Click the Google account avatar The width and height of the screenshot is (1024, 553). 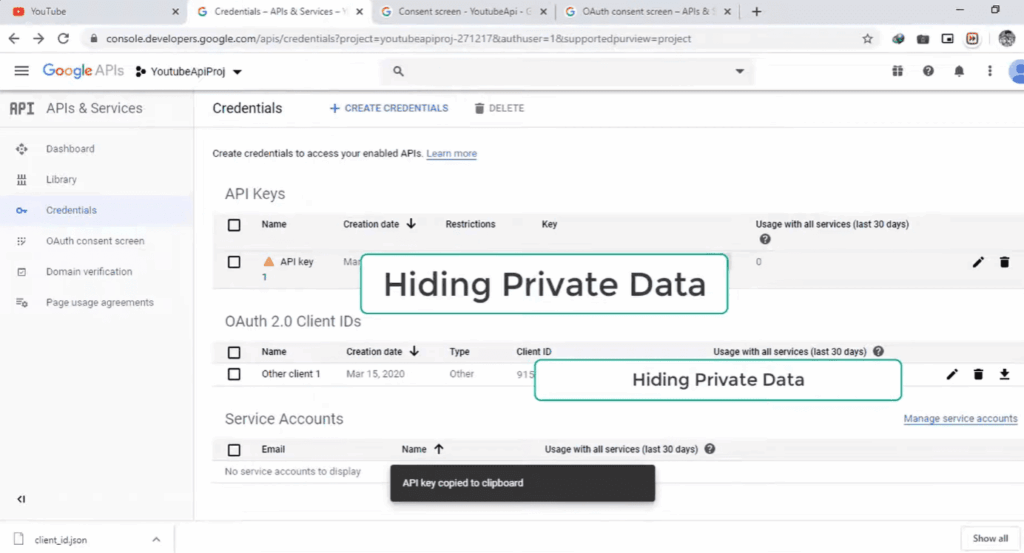pyautogui.click(x=1016, y=71)
